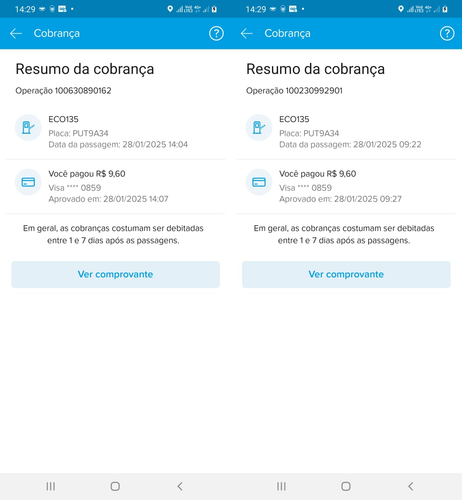Screen dimensions: 462x500
Task: Tap passage date 28/01/2025 09:22
Action: coord(387,144)
